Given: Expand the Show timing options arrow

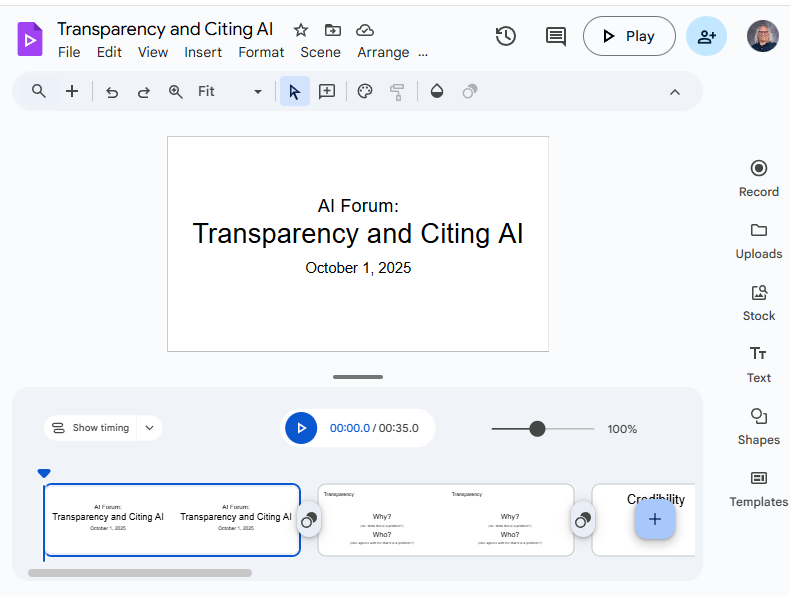Looking at the screenshot, I should click(x=149, y=428).
